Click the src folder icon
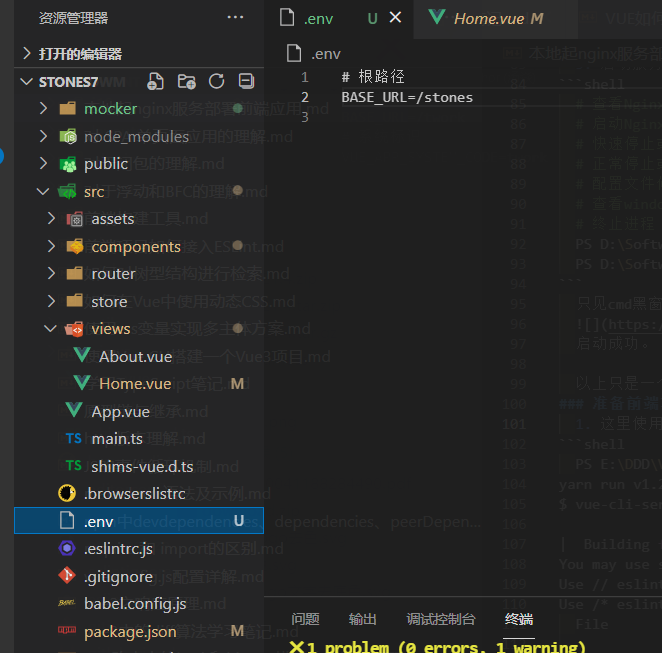The height and width of the screenshot is (653, 662). coord(67,191)
